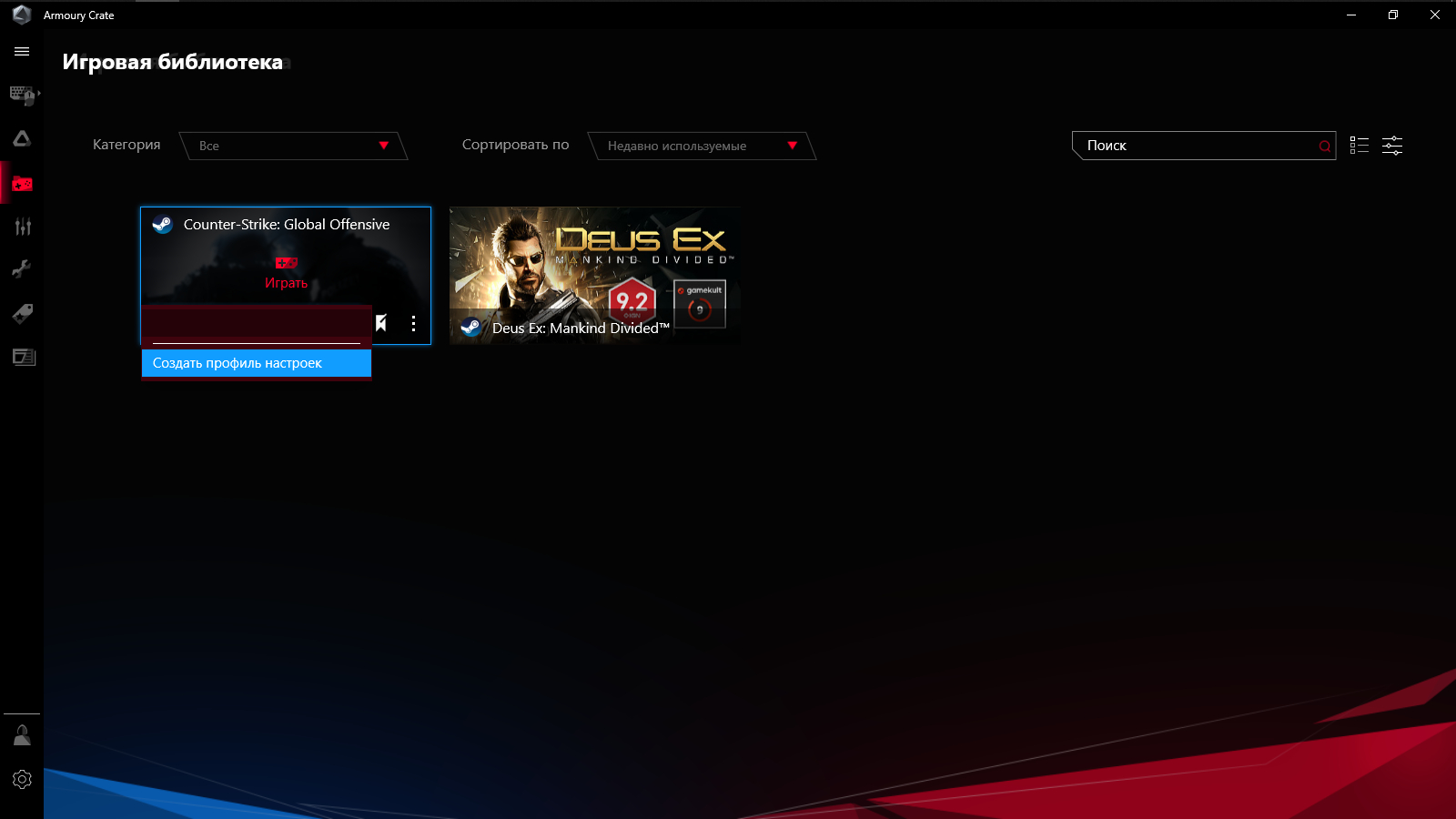Screen dimensions: 1456x819
Task: Open the hamburger navigation menu
Action: coord(22,52)
